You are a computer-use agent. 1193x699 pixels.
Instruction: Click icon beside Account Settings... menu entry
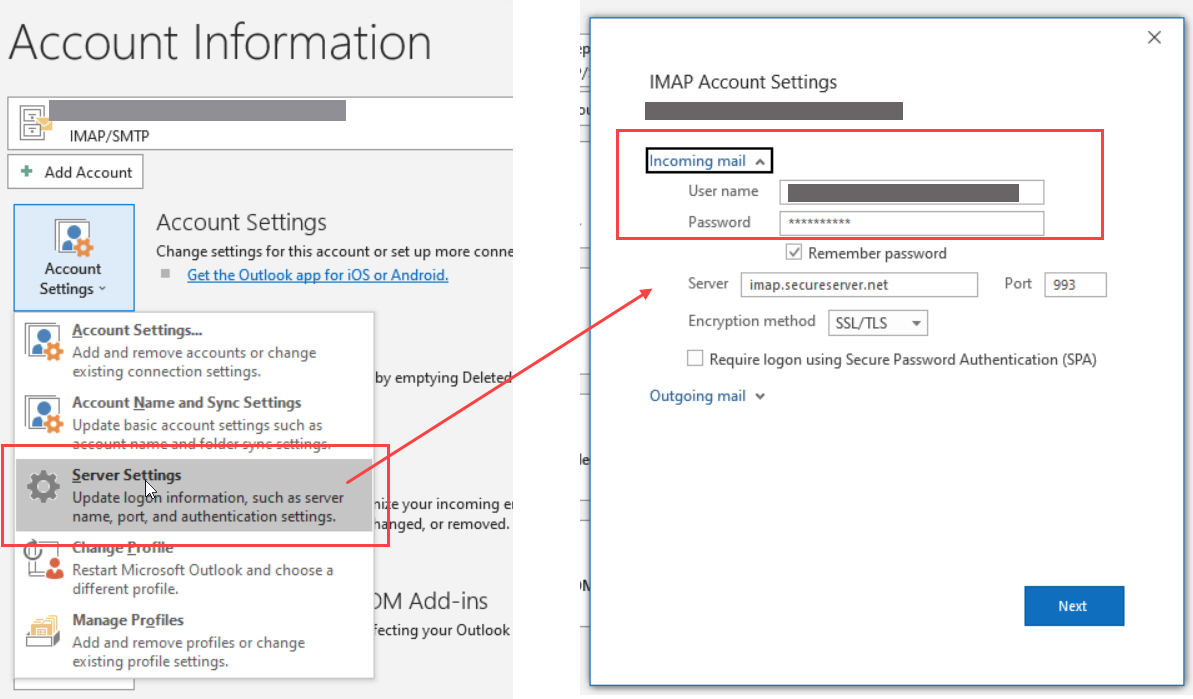(x=43, y=342)
